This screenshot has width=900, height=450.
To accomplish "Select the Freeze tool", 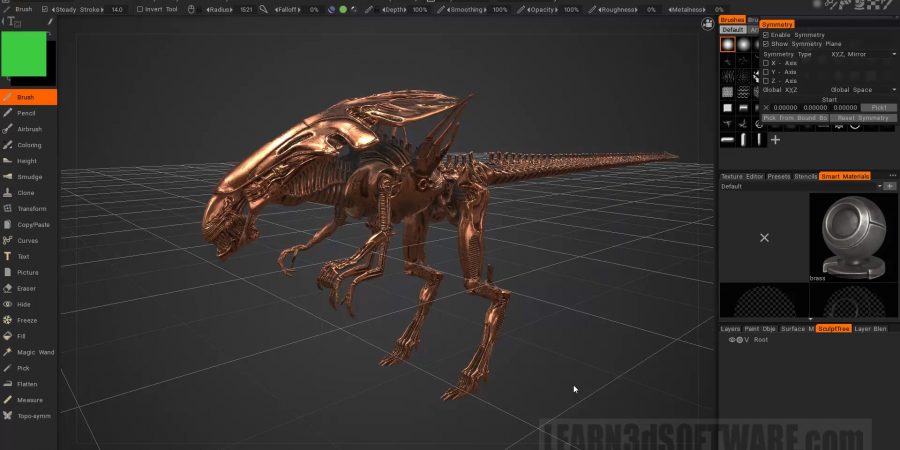I will tap(26, 320).
